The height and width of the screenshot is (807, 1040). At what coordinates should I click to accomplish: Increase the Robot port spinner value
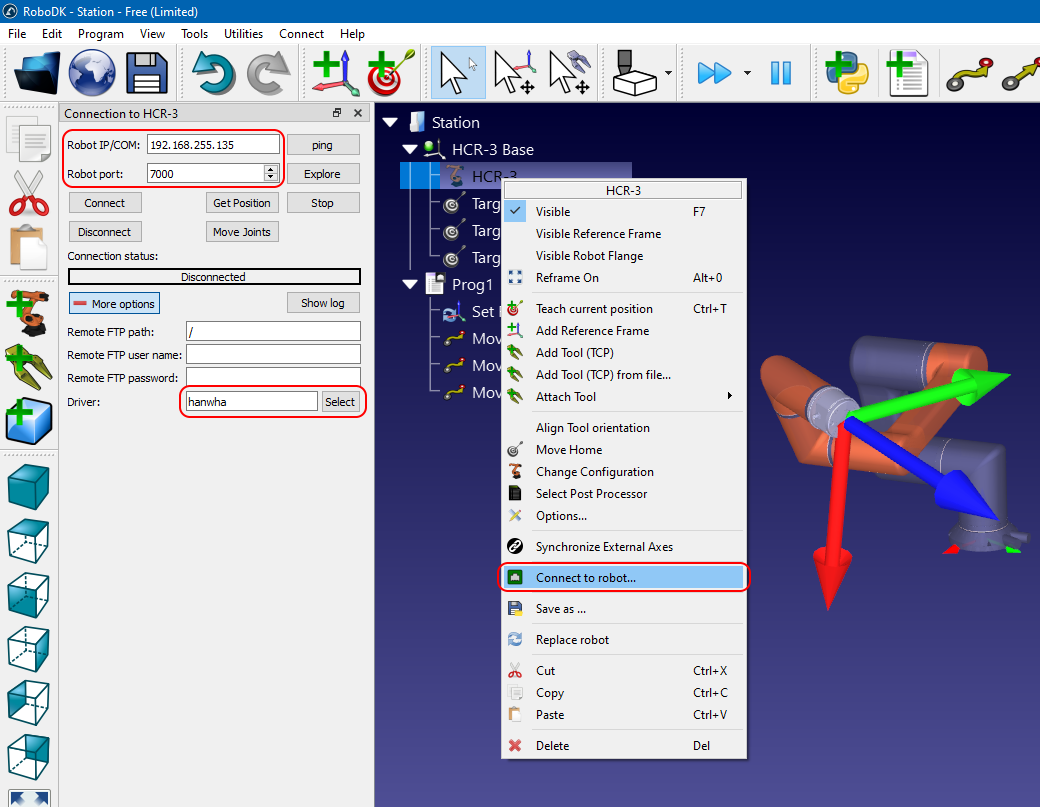tap(270, 169)
